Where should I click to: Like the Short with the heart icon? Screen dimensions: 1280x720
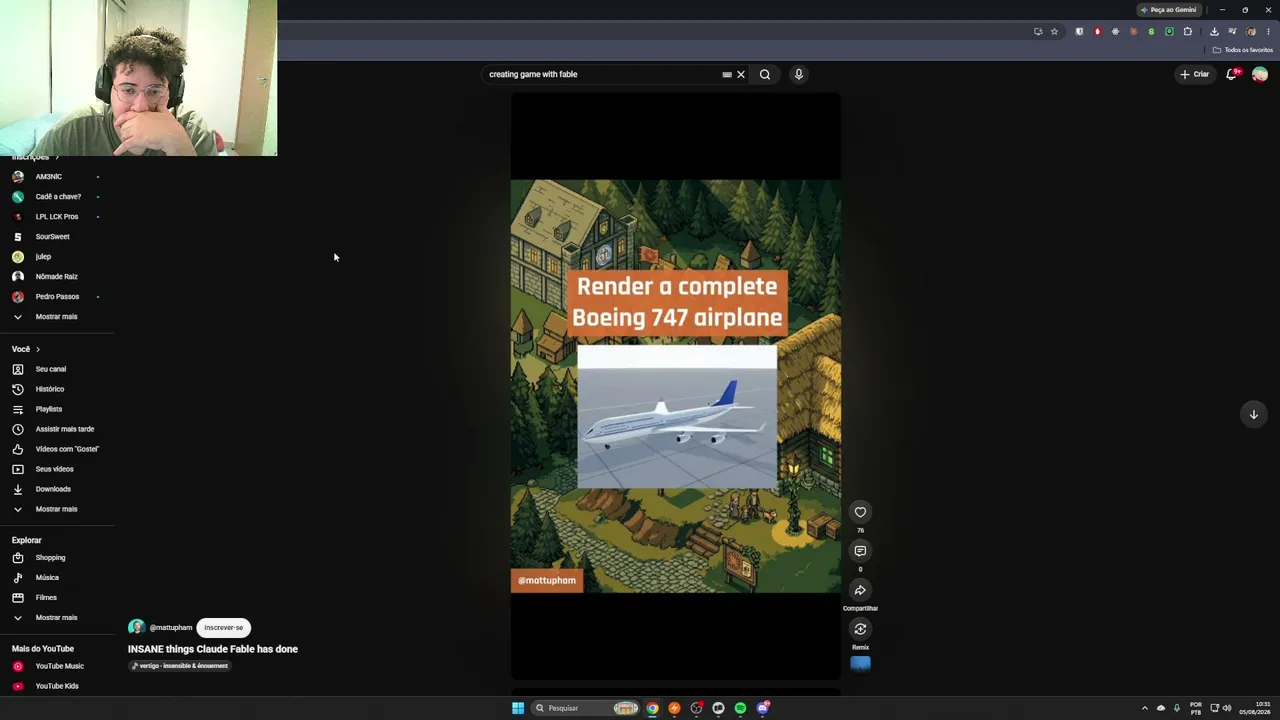(x=860, y=512)
